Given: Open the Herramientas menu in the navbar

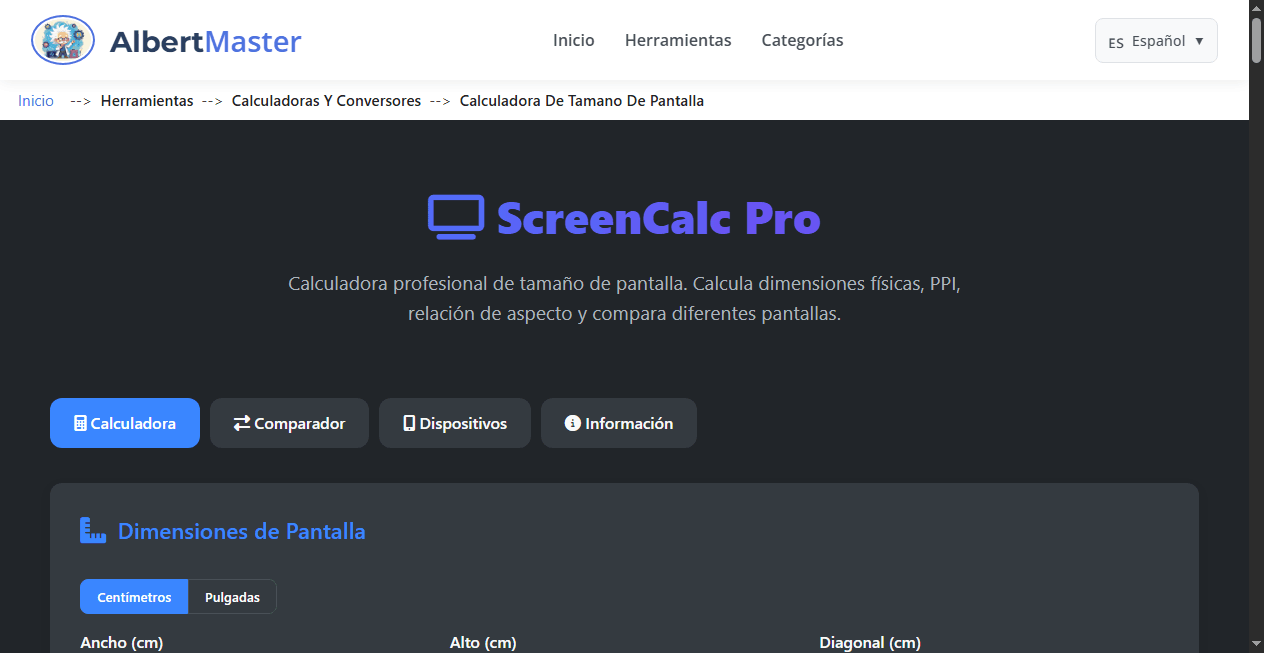Looking at the screenshot, I should tap(678, 40).
